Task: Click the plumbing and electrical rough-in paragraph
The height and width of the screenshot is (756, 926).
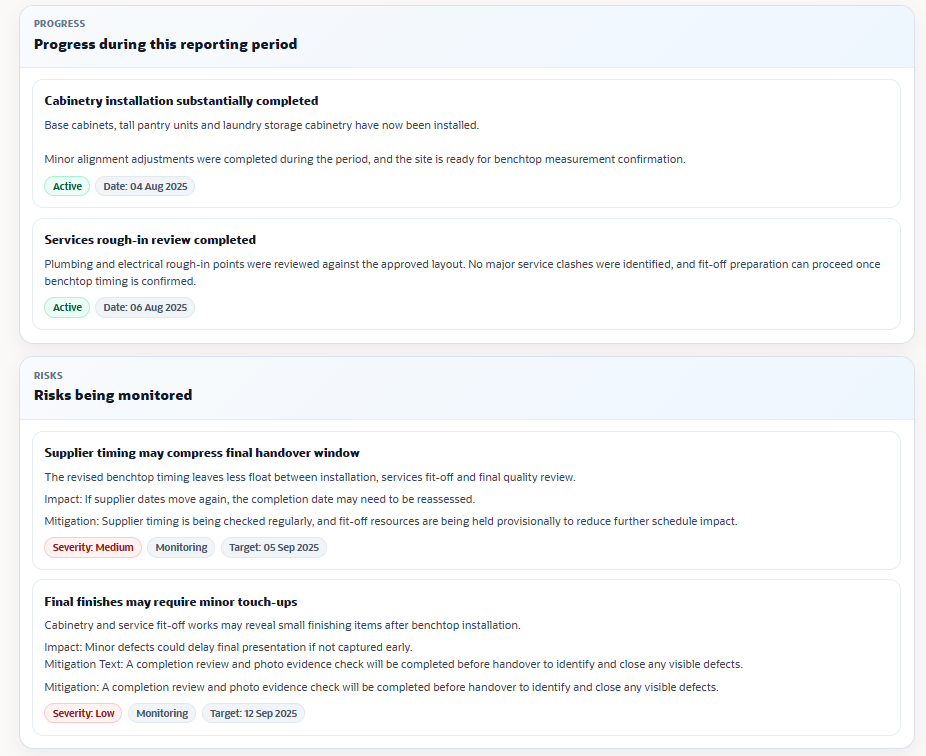Action: click(462, 272)
